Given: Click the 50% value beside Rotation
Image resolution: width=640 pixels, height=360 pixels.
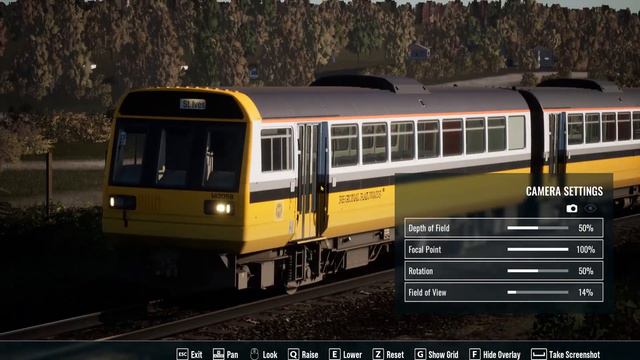Looking at the screenshot, I should point(586,271).
